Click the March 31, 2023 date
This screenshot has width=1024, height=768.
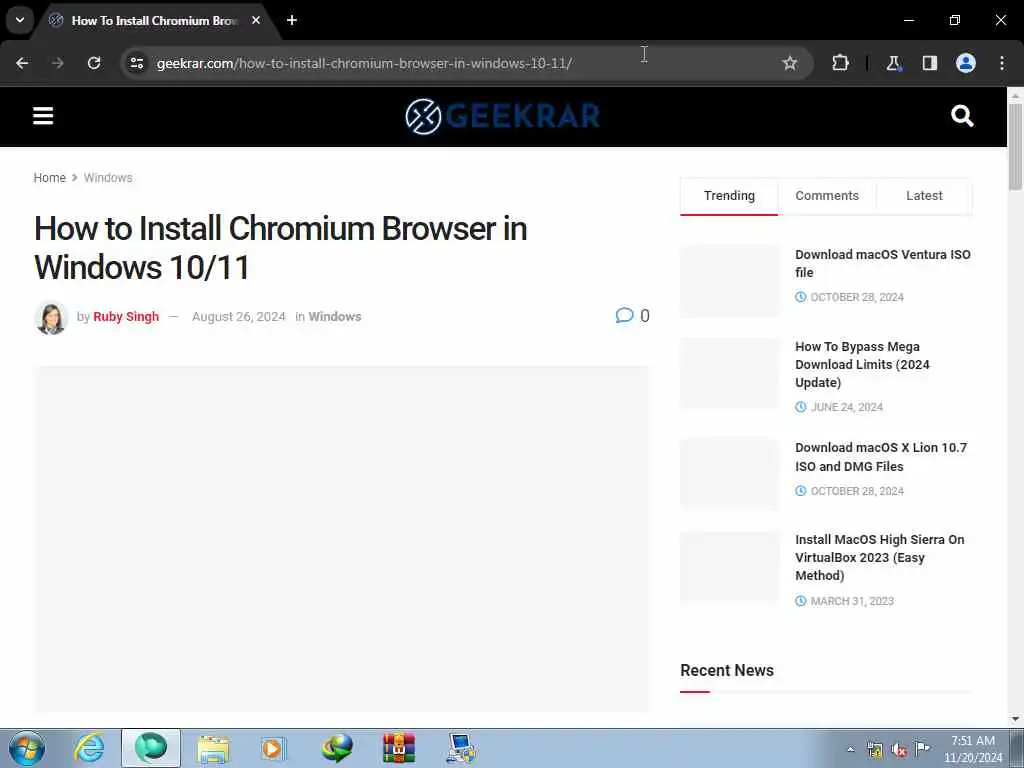click(x=852, y=601)
